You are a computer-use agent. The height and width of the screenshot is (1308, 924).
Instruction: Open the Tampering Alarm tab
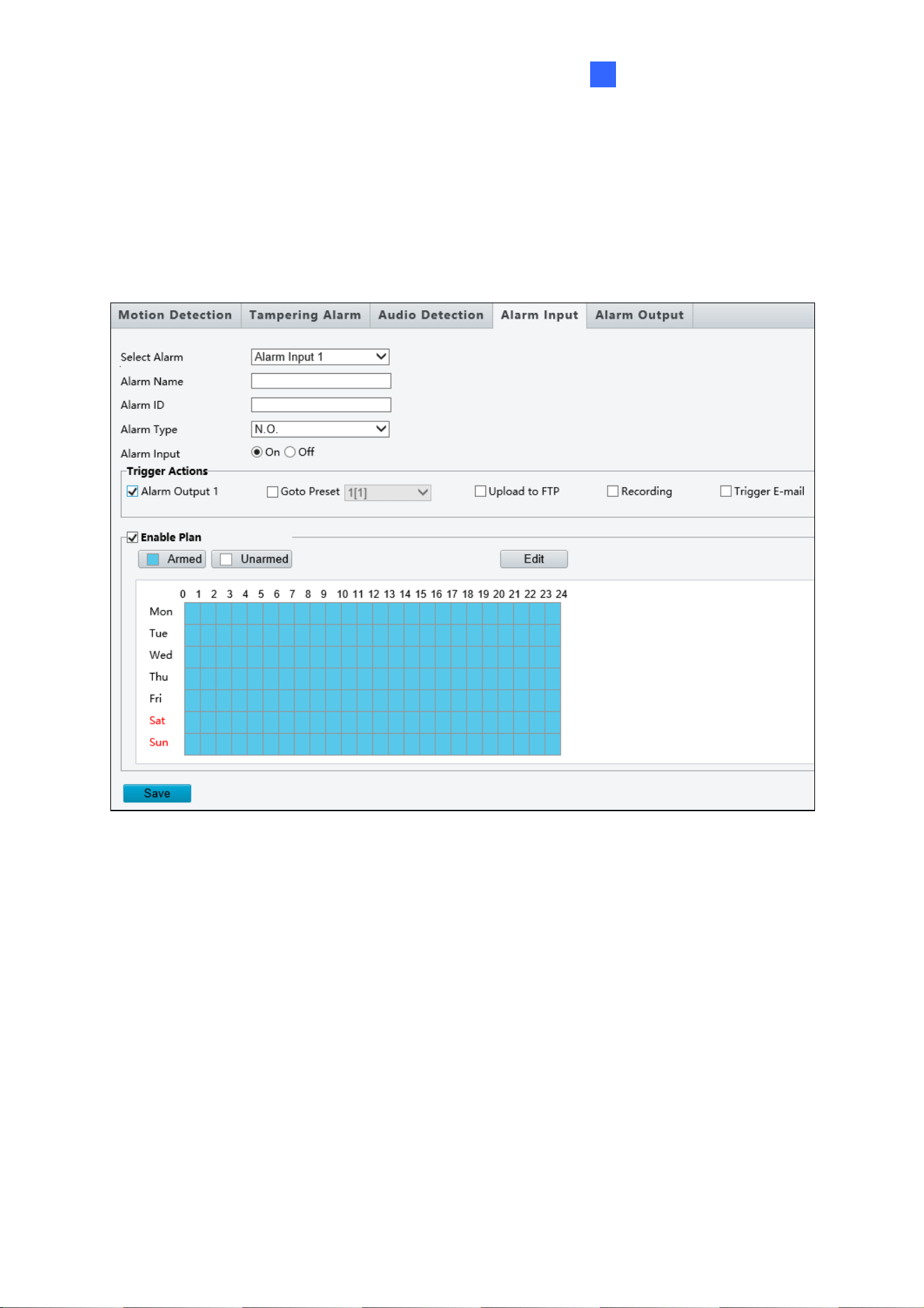[x=305, y=315]
